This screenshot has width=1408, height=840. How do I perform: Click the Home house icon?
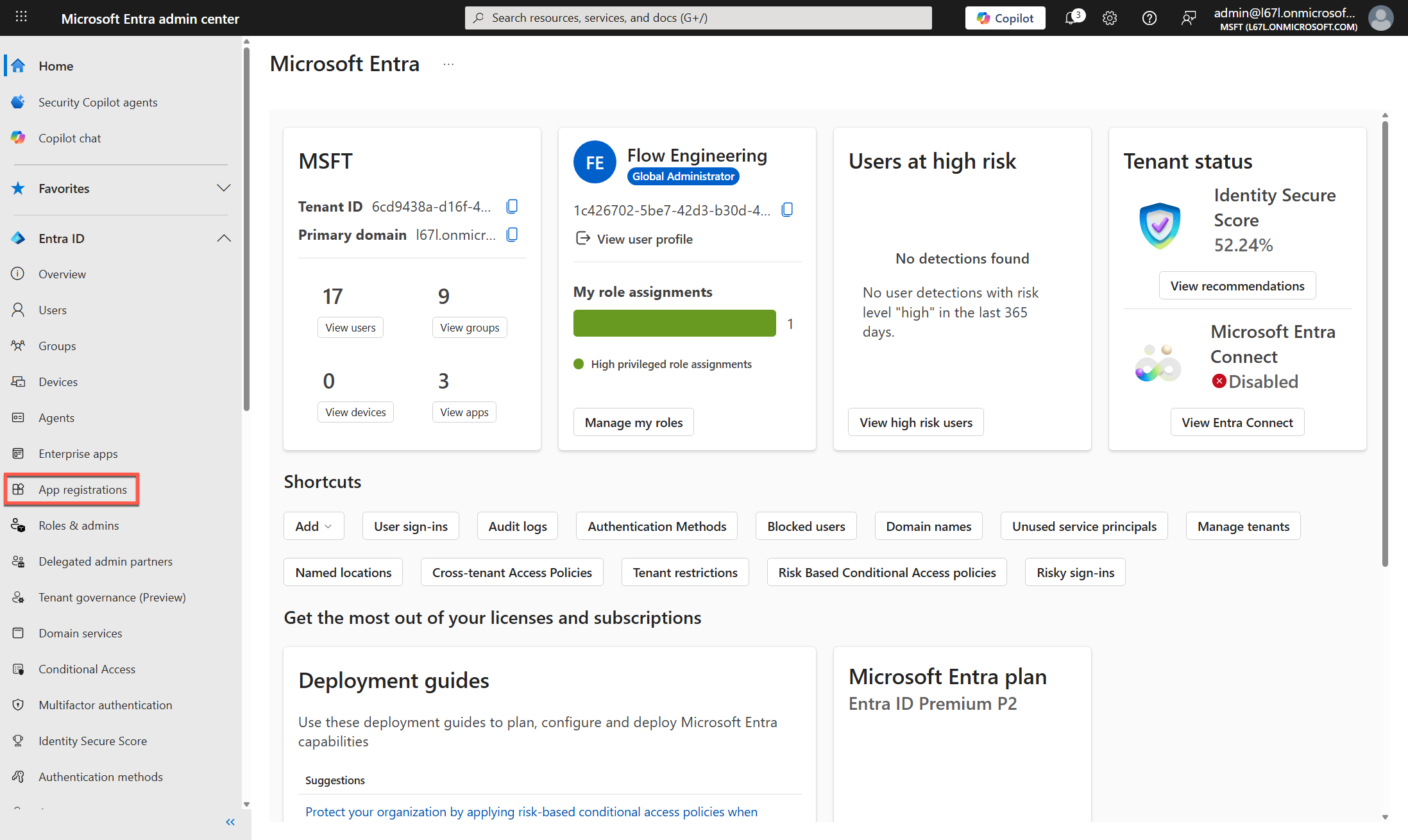18,65
